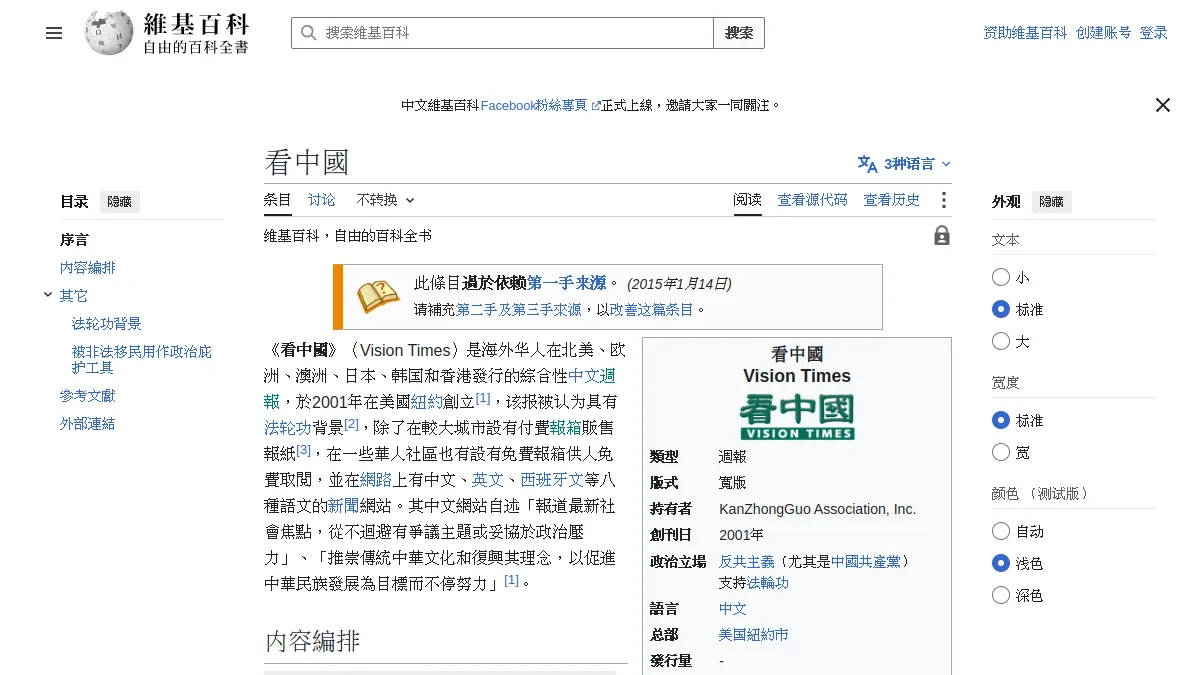This screenshot has width=1200, height=675.
Task: Open the main hamburger menu
Action: 54,33
